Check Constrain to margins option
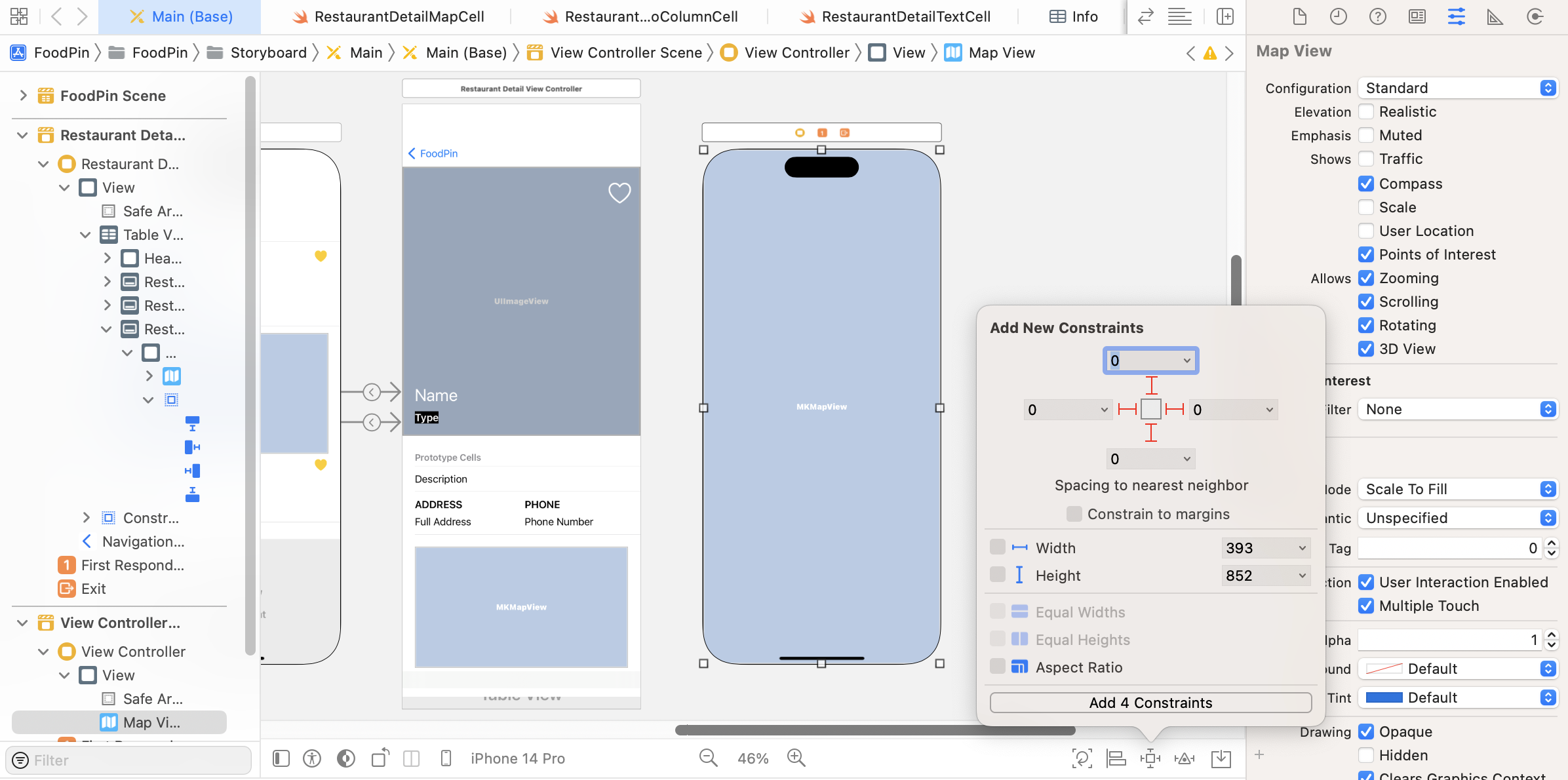The image size is (1568, 780). point(1074,514)
